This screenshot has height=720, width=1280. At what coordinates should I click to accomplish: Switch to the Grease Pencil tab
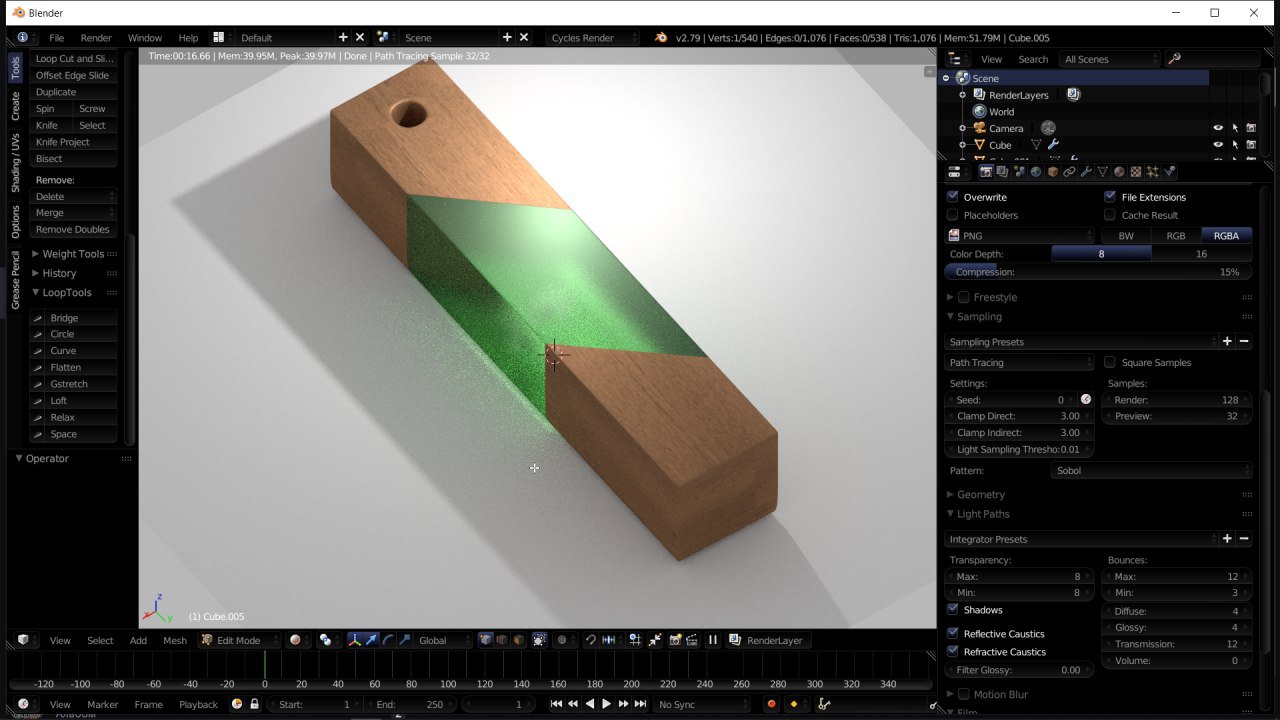click(15, 279)
